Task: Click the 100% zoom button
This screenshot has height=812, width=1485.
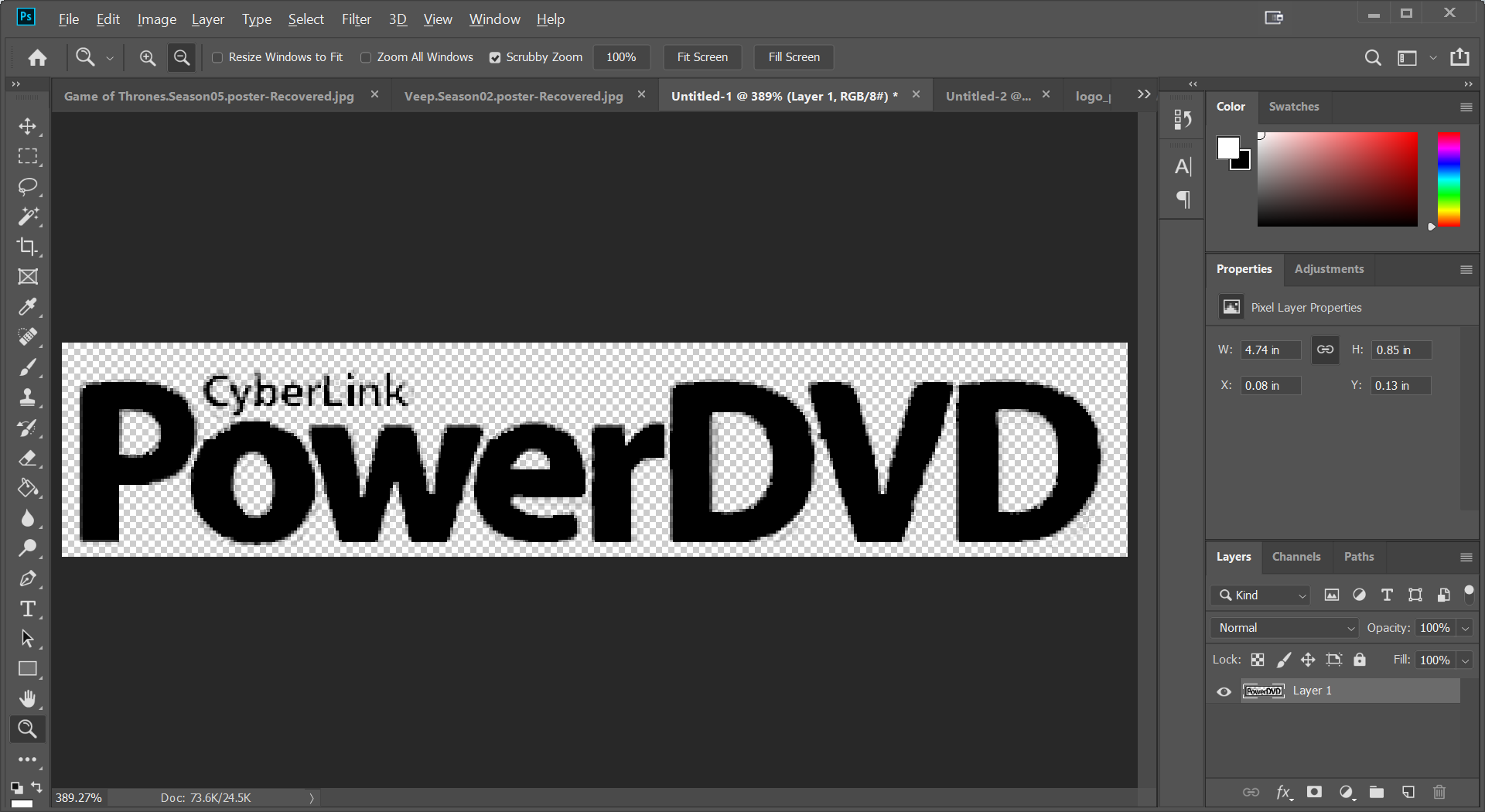Action: 621,57
